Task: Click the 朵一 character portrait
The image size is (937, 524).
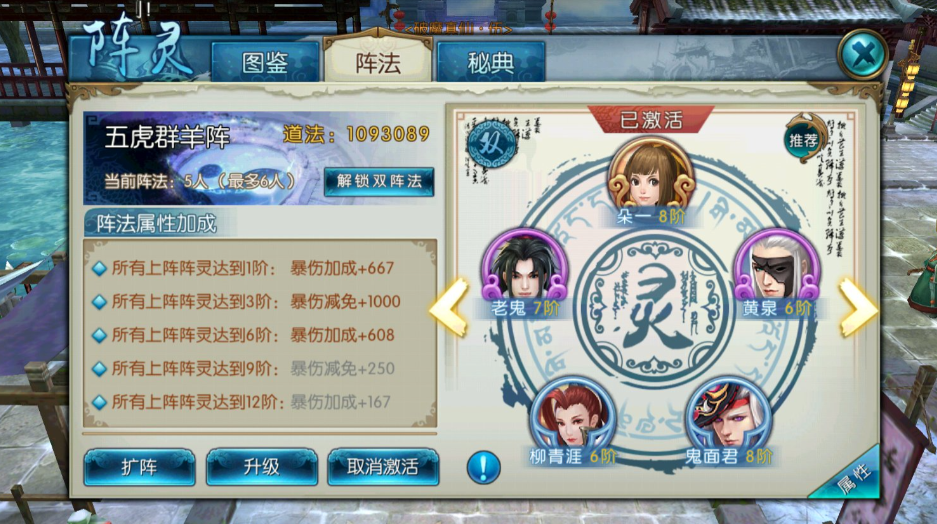Action: pyautogui.click(x=651, y=174)
